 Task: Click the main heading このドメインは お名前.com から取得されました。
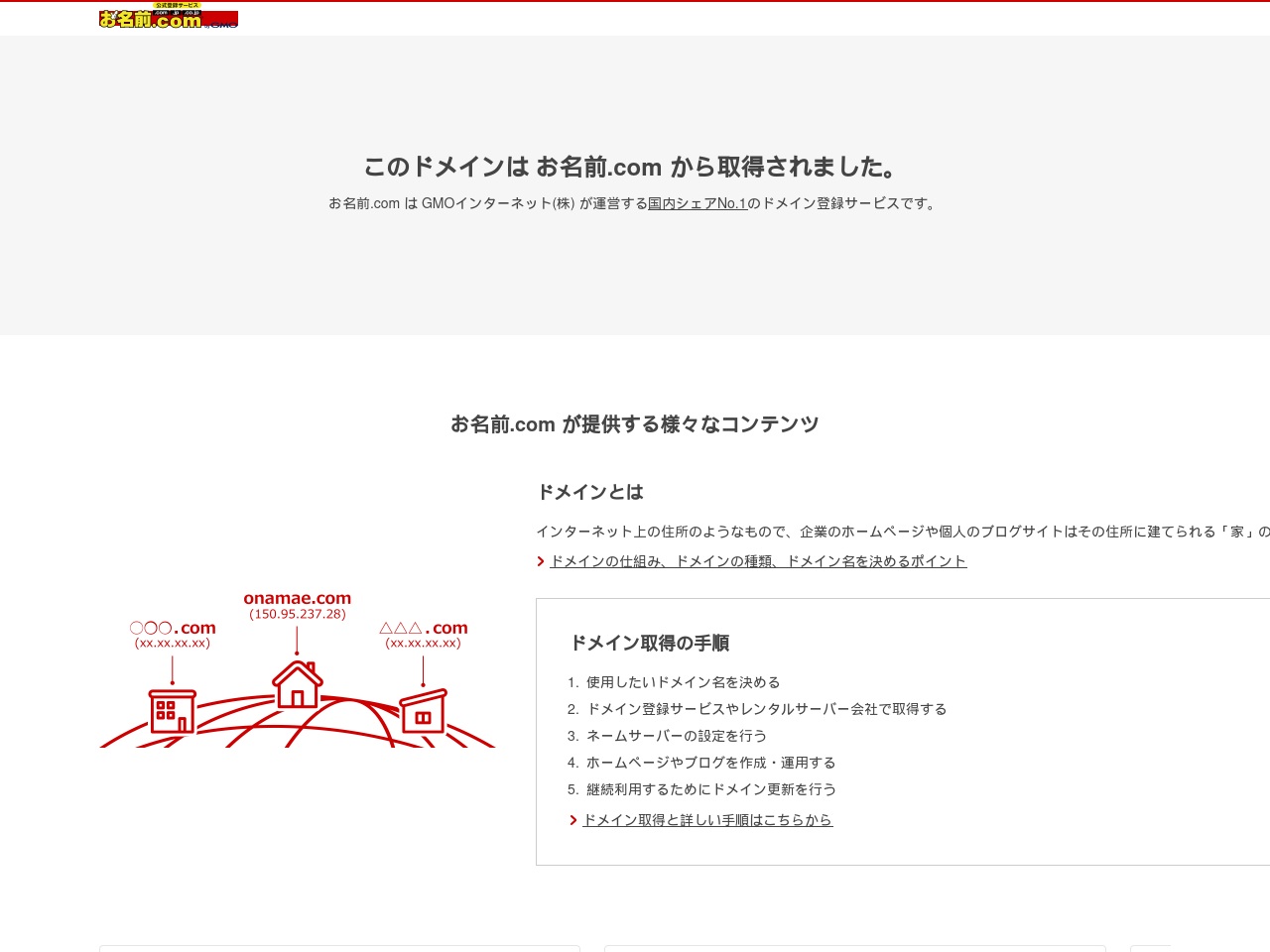pyautogui.click(x=635, y=167)
